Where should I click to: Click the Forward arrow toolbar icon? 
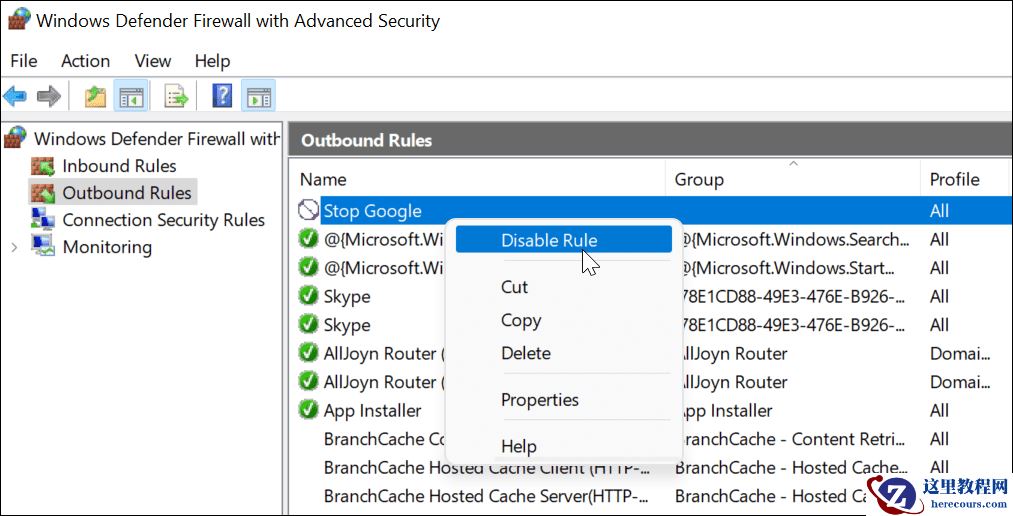click(x=48, y=96)
